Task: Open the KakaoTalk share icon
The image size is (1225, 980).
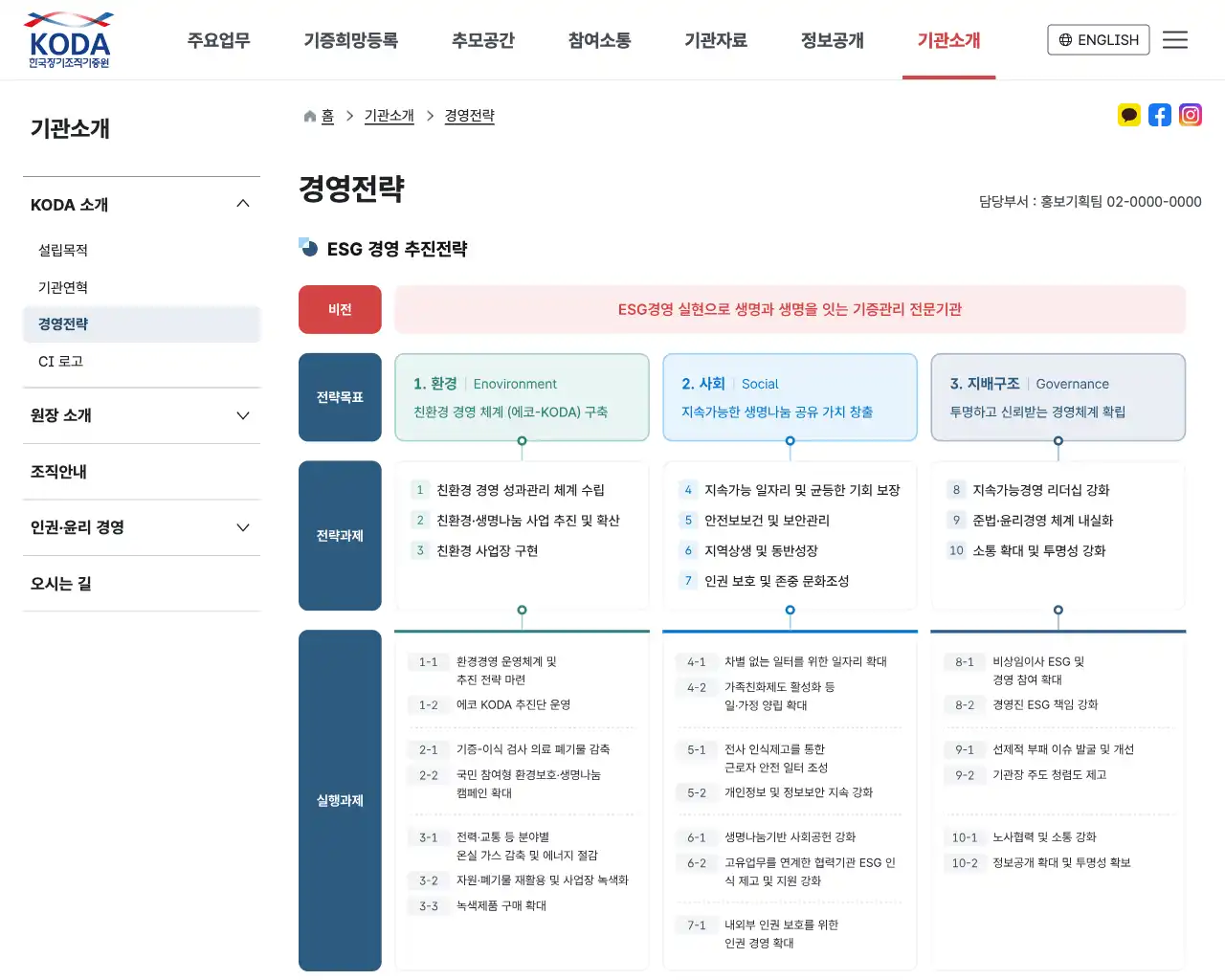Action: 1129,115
